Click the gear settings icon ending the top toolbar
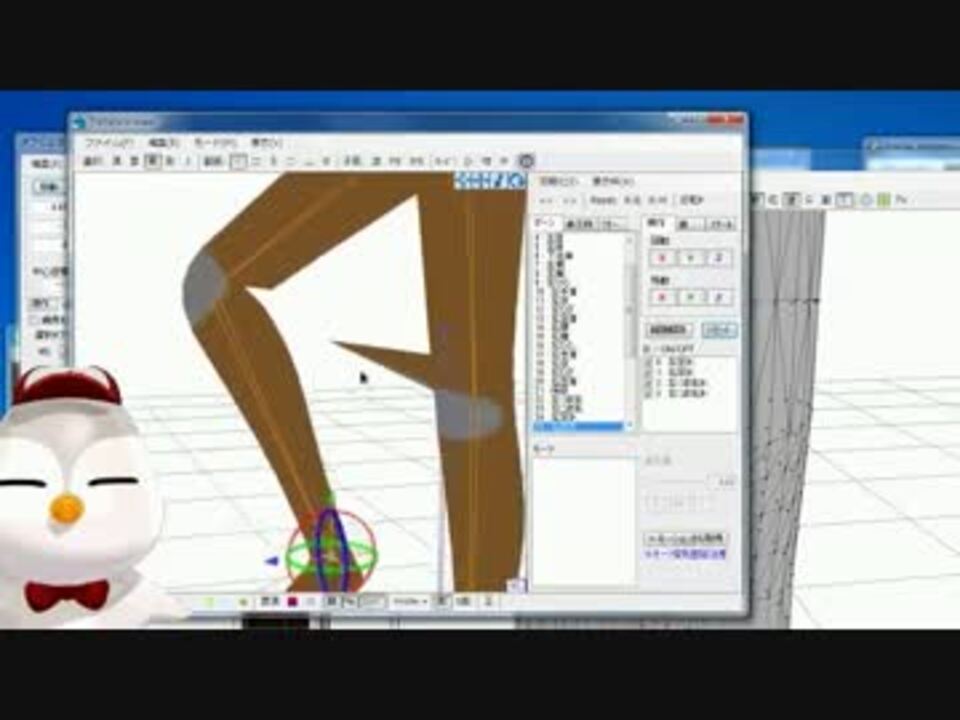This screenshot has width=960, height=720. 526,161
